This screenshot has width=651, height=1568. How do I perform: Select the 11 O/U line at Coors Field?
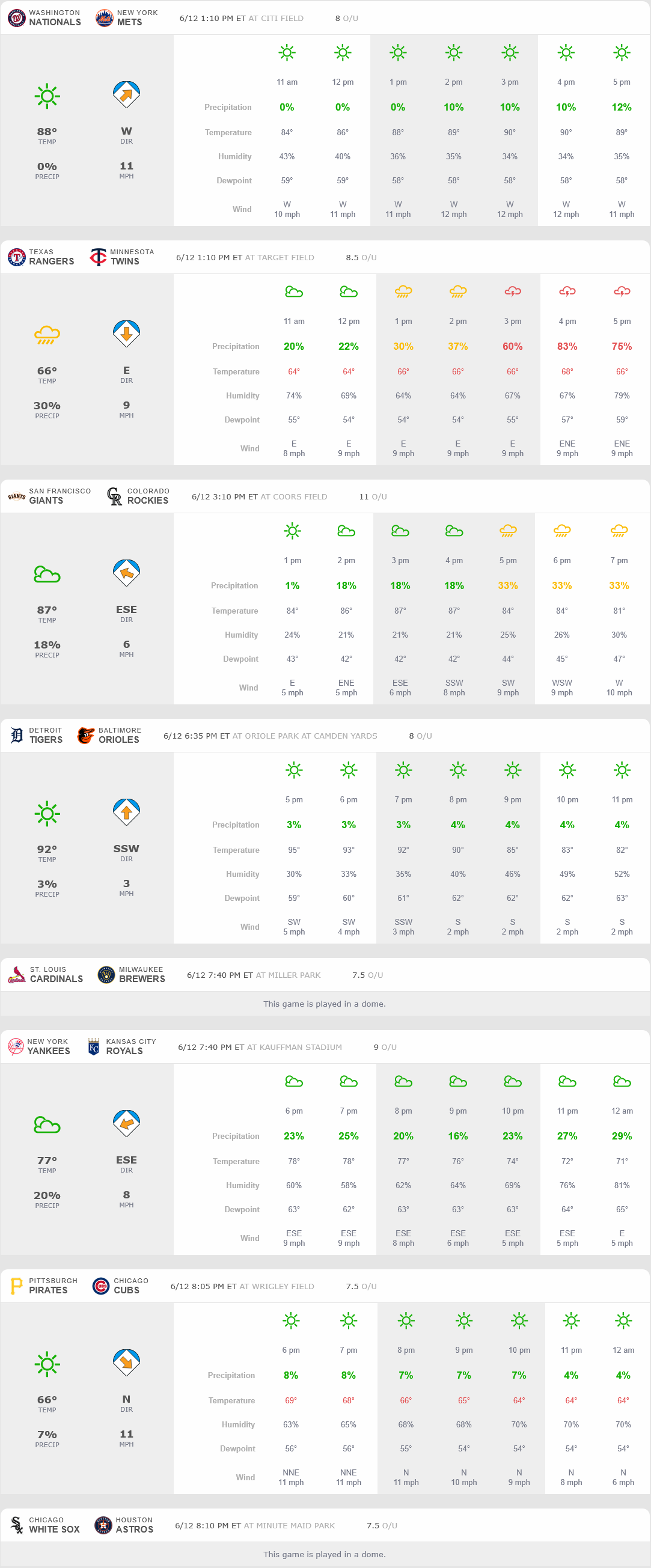pos(372,496)
